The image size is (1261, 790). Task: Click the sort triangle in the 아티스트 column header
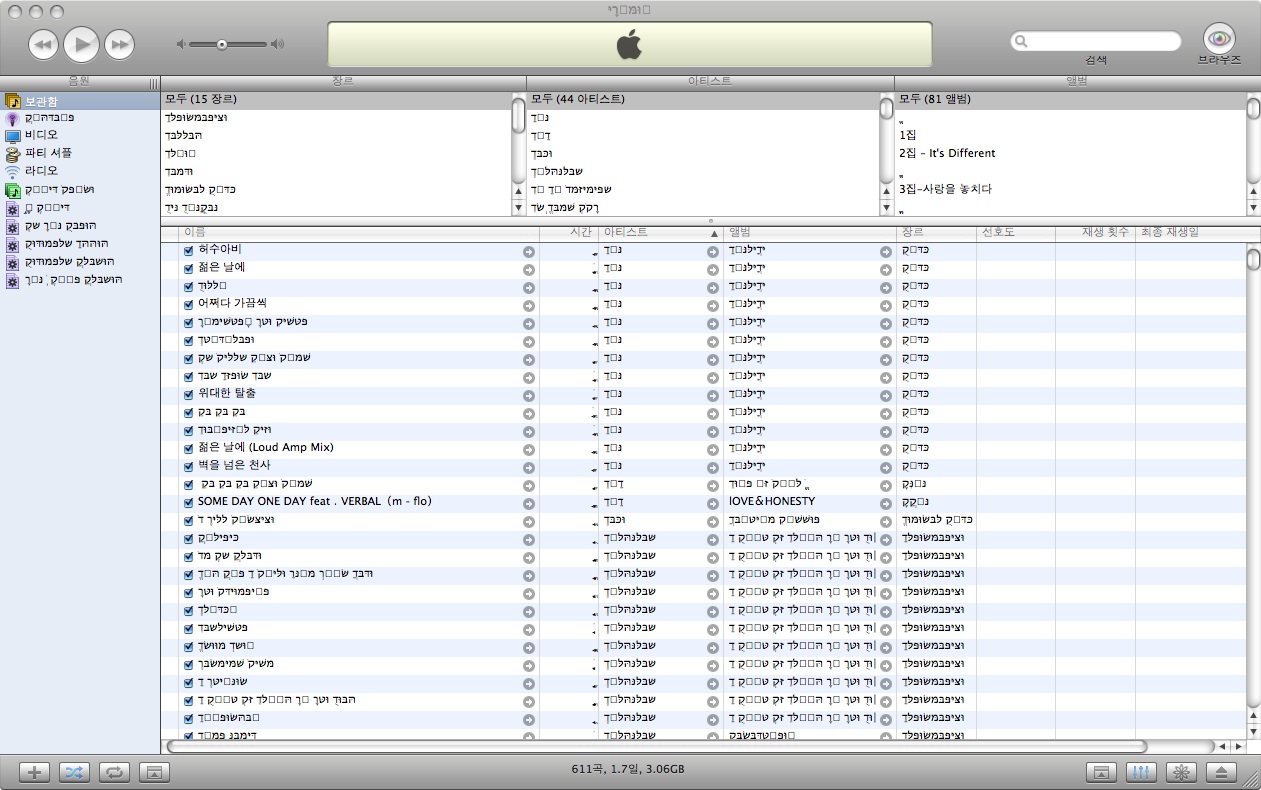click(714, 233)
